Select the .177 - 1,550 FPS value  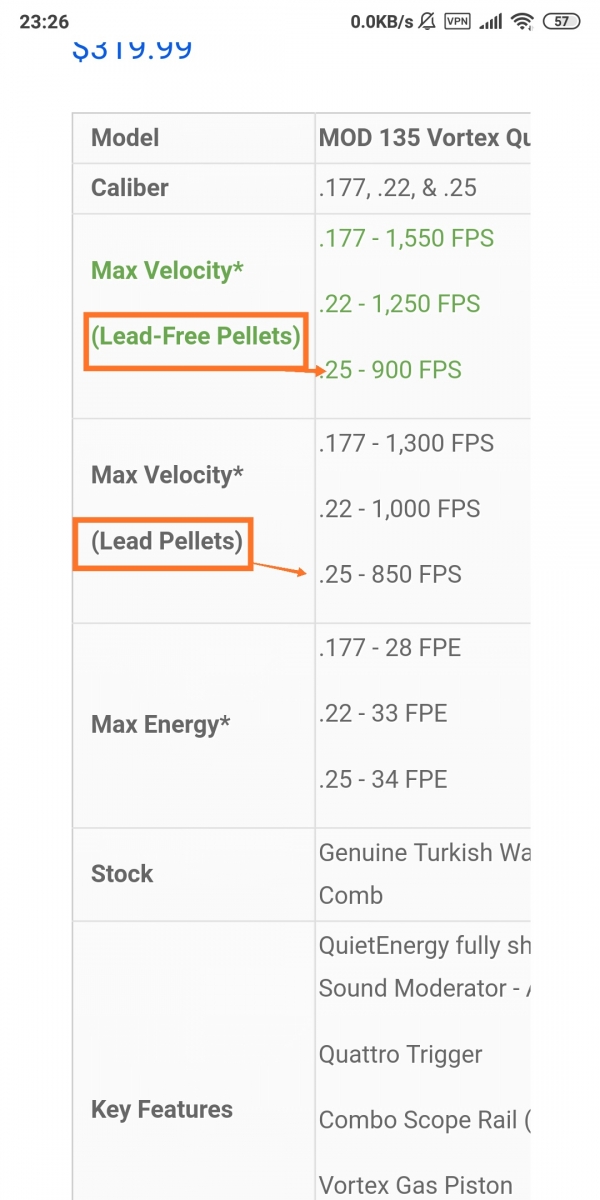coord(406,238)
